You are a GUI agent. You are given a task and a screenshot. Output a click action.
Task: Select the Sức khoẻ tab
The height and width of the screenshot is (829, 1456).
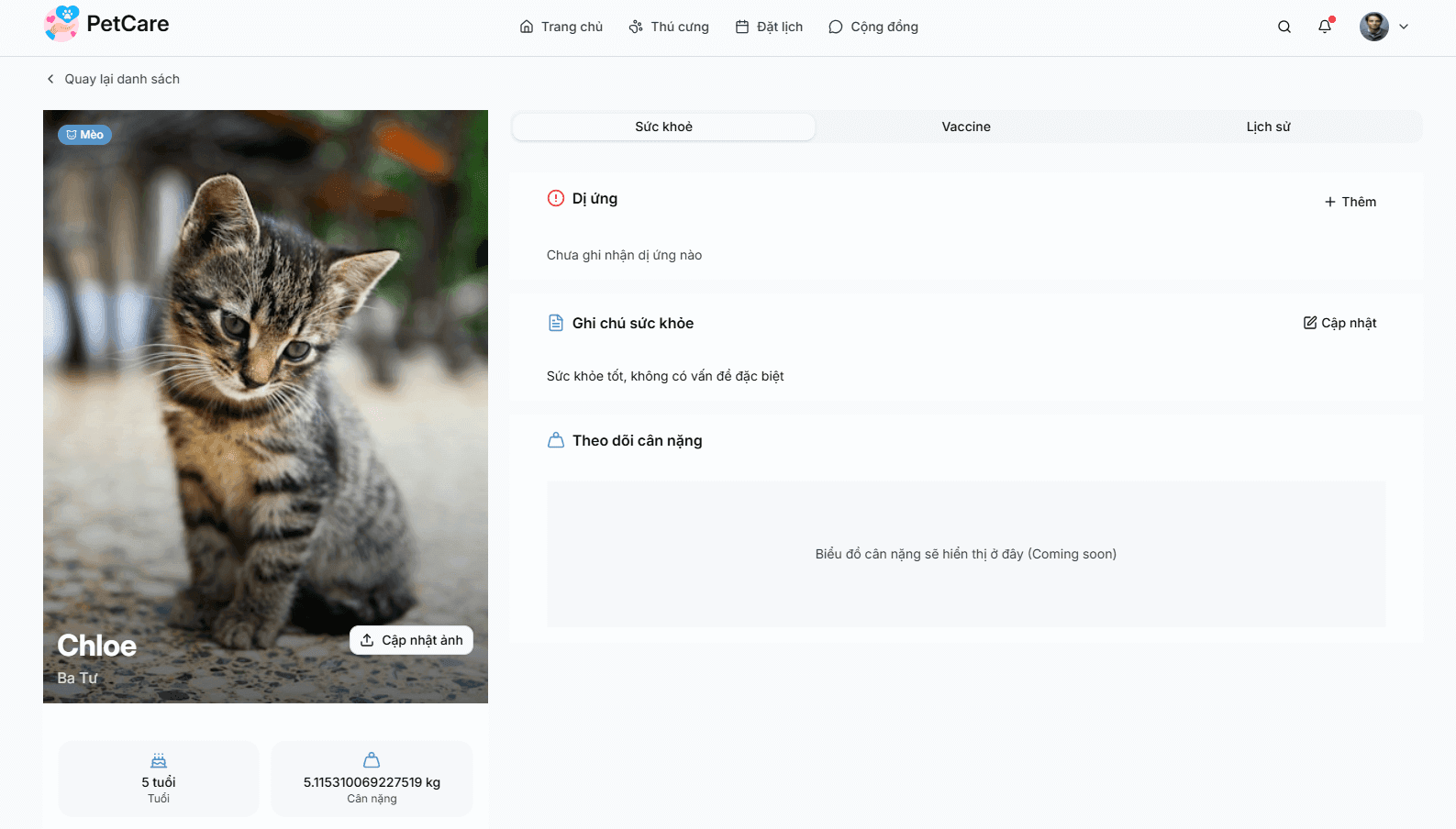coord(663,127)
